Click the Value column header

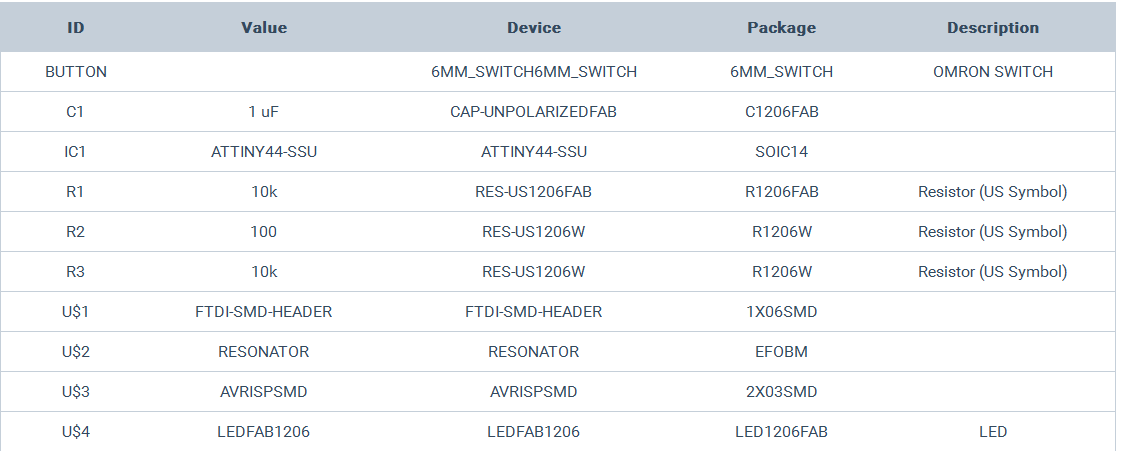[264, 28]
